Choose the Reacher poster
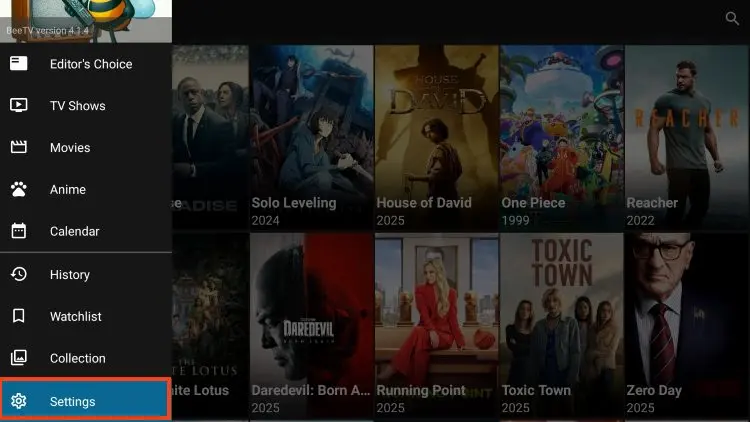This screenshot has width=750, height=422. pyautogui.click(x=687, y=138)
